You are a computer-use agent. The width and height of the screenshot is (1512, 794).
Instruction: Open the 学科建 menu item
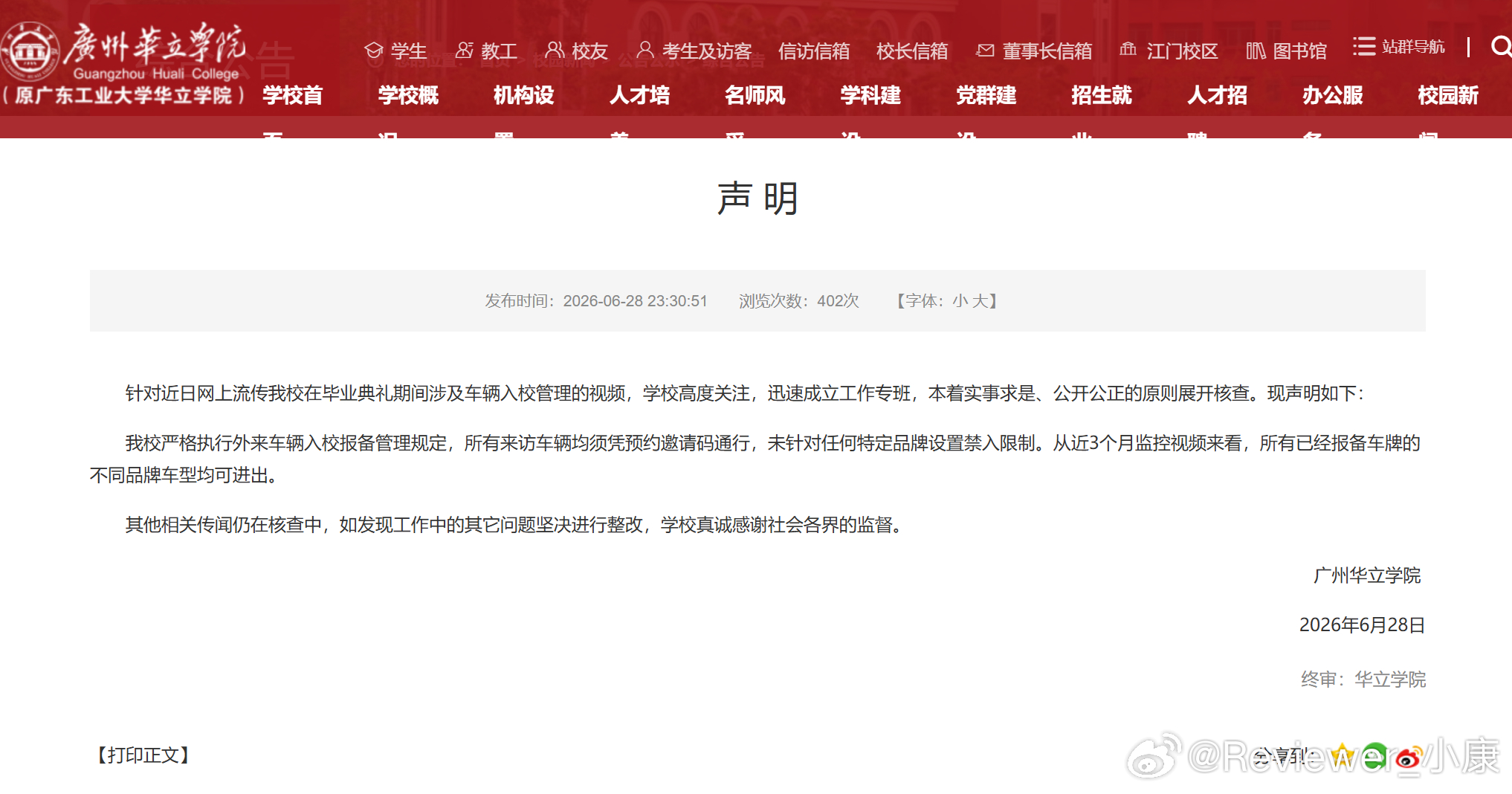tap(870, 95)
